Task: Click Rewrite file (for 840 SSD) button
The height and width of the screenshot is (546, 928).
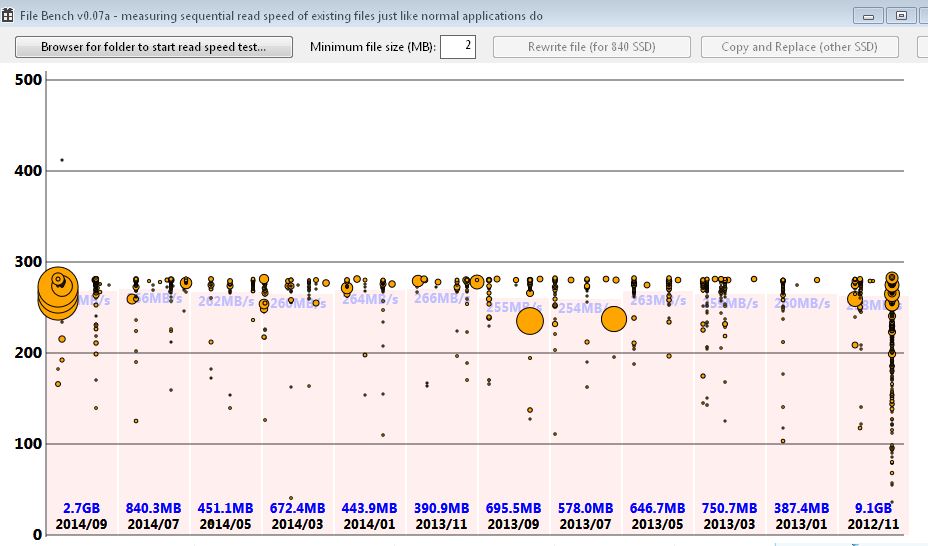Action: [x=591, y=47]
